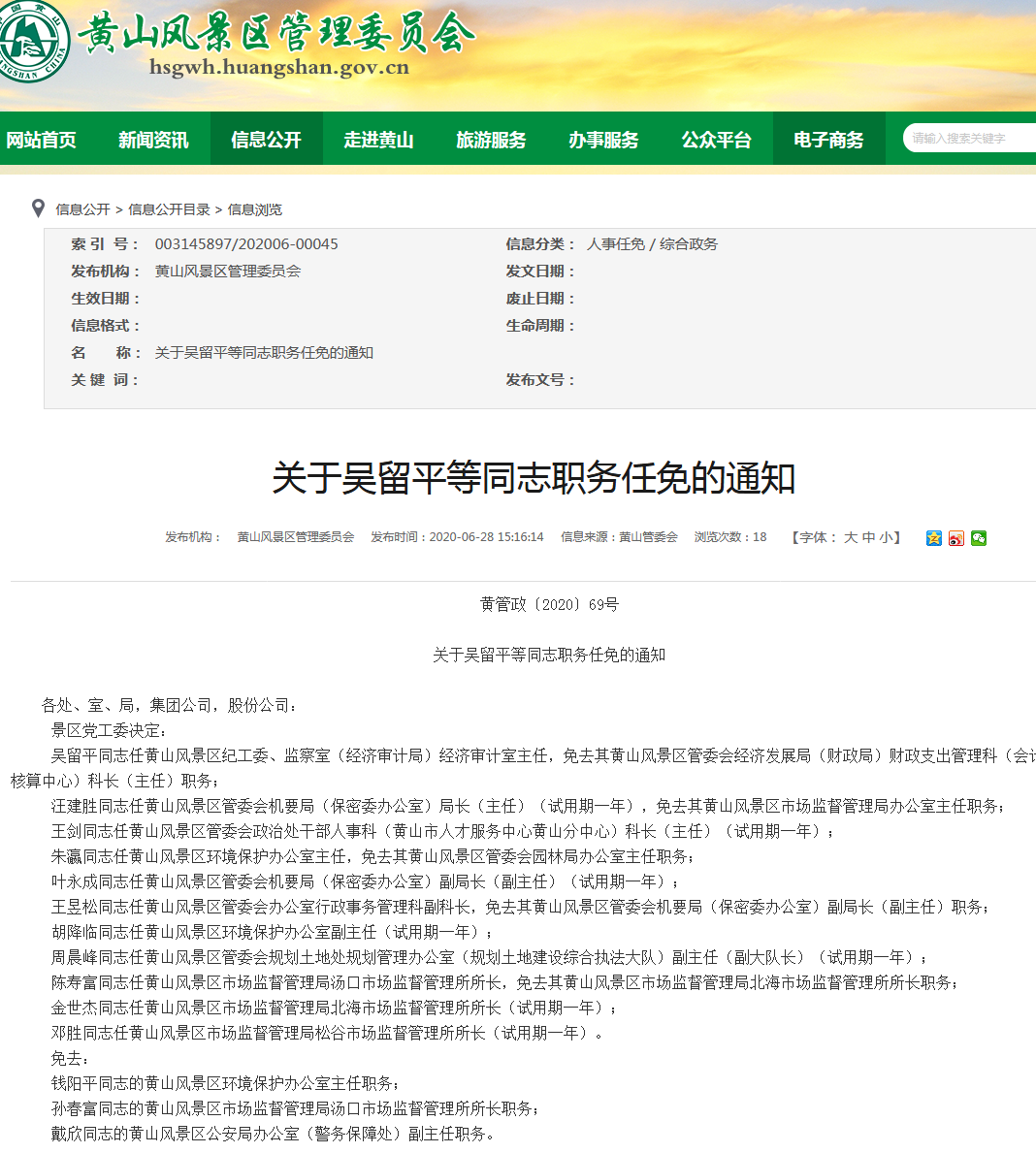Select index number 003145897/202006-00045
The image size is (1036, 1153).
click(x=246, y=244)
